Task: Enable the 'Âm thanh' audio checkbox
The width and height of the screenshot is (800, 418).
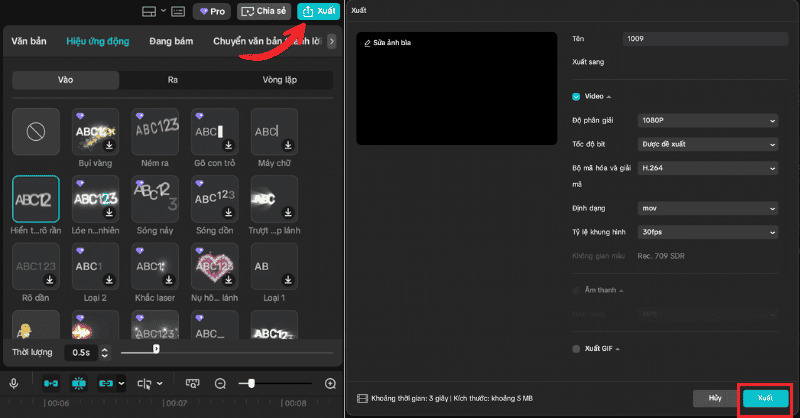Action: coord(576,290)
